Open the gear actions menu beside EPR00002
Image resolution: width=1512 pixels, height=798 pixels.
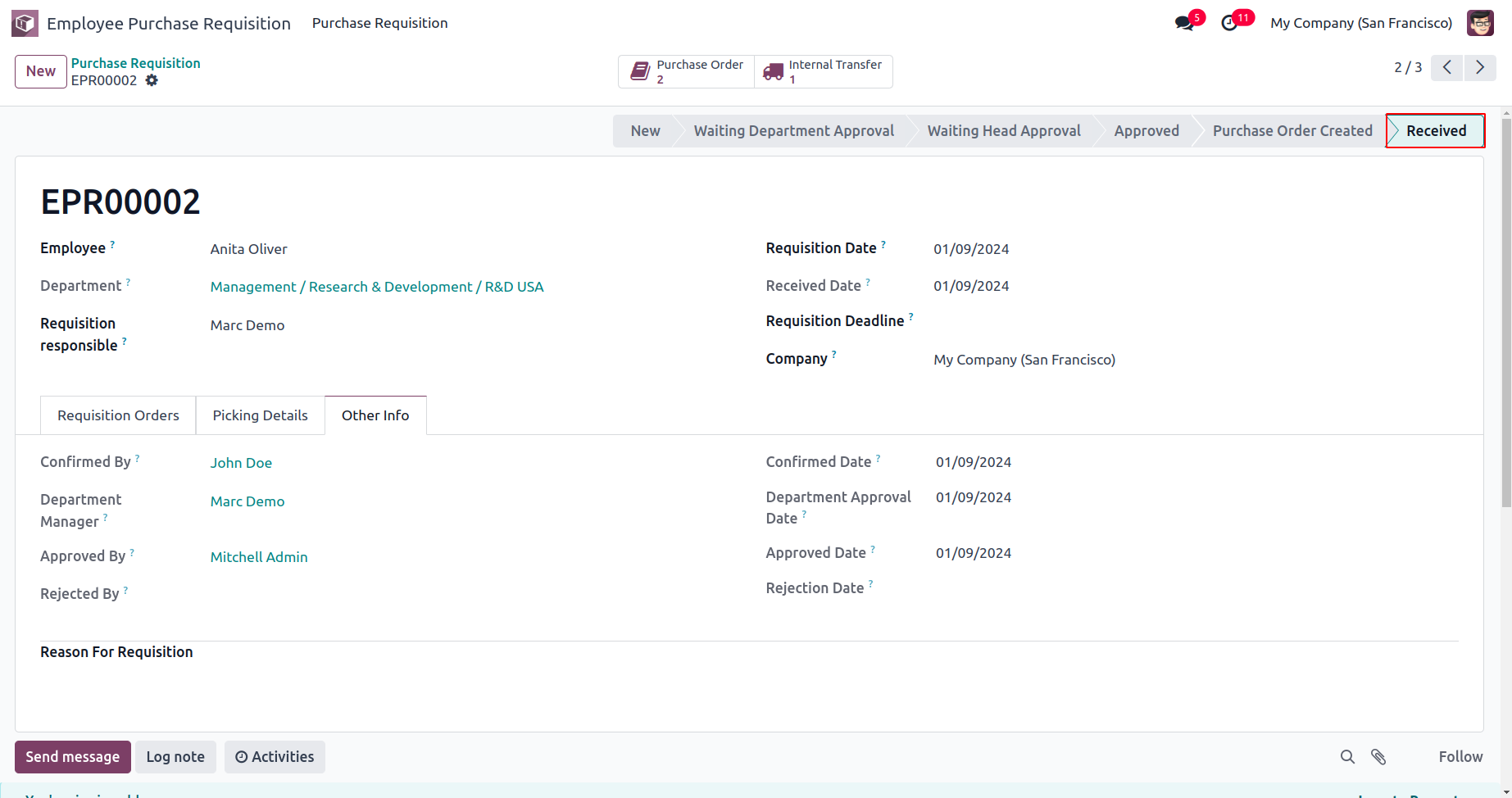click(x=152, y=80)
